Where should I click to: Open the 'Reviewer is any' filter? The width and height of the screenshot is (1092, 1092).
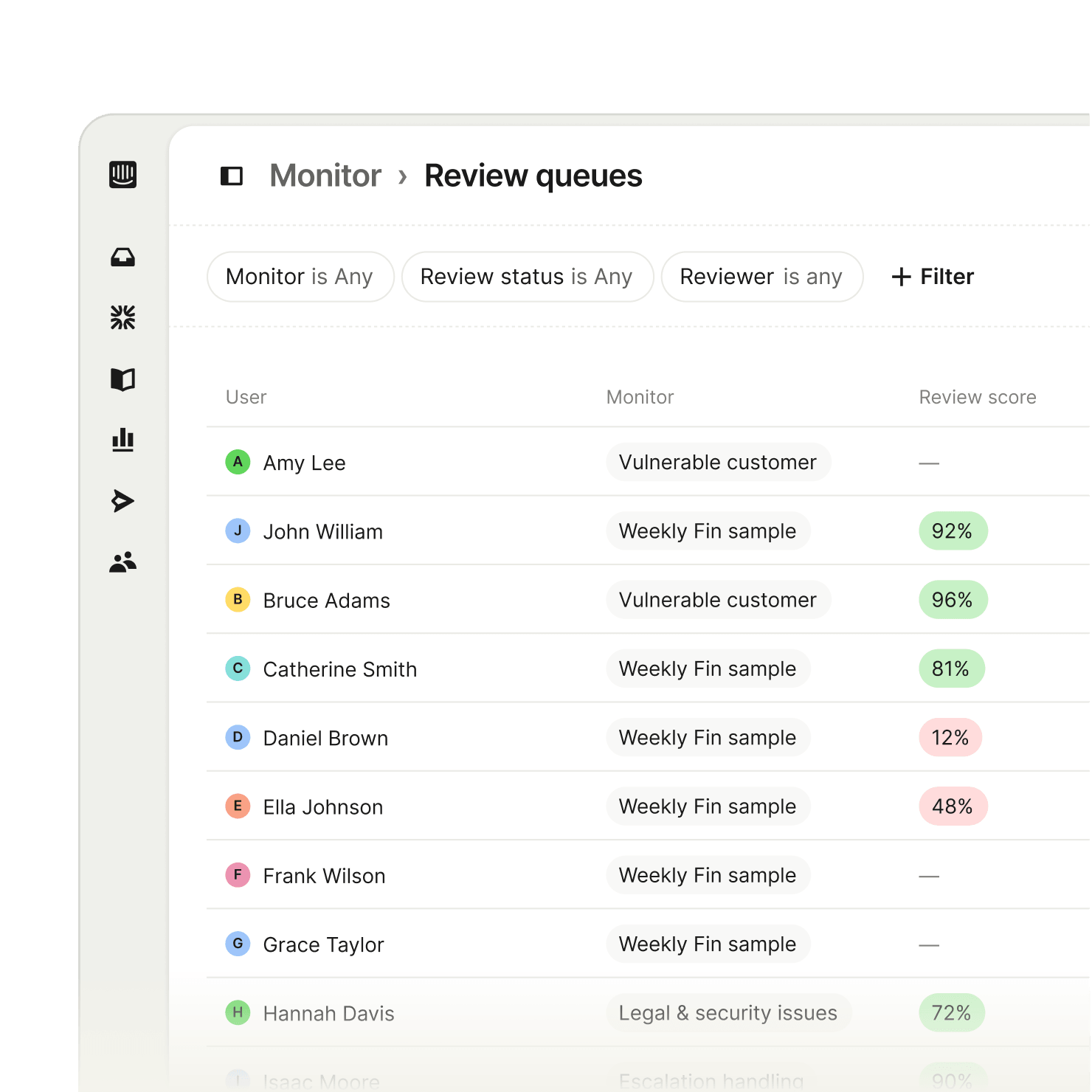pos(761,277)
